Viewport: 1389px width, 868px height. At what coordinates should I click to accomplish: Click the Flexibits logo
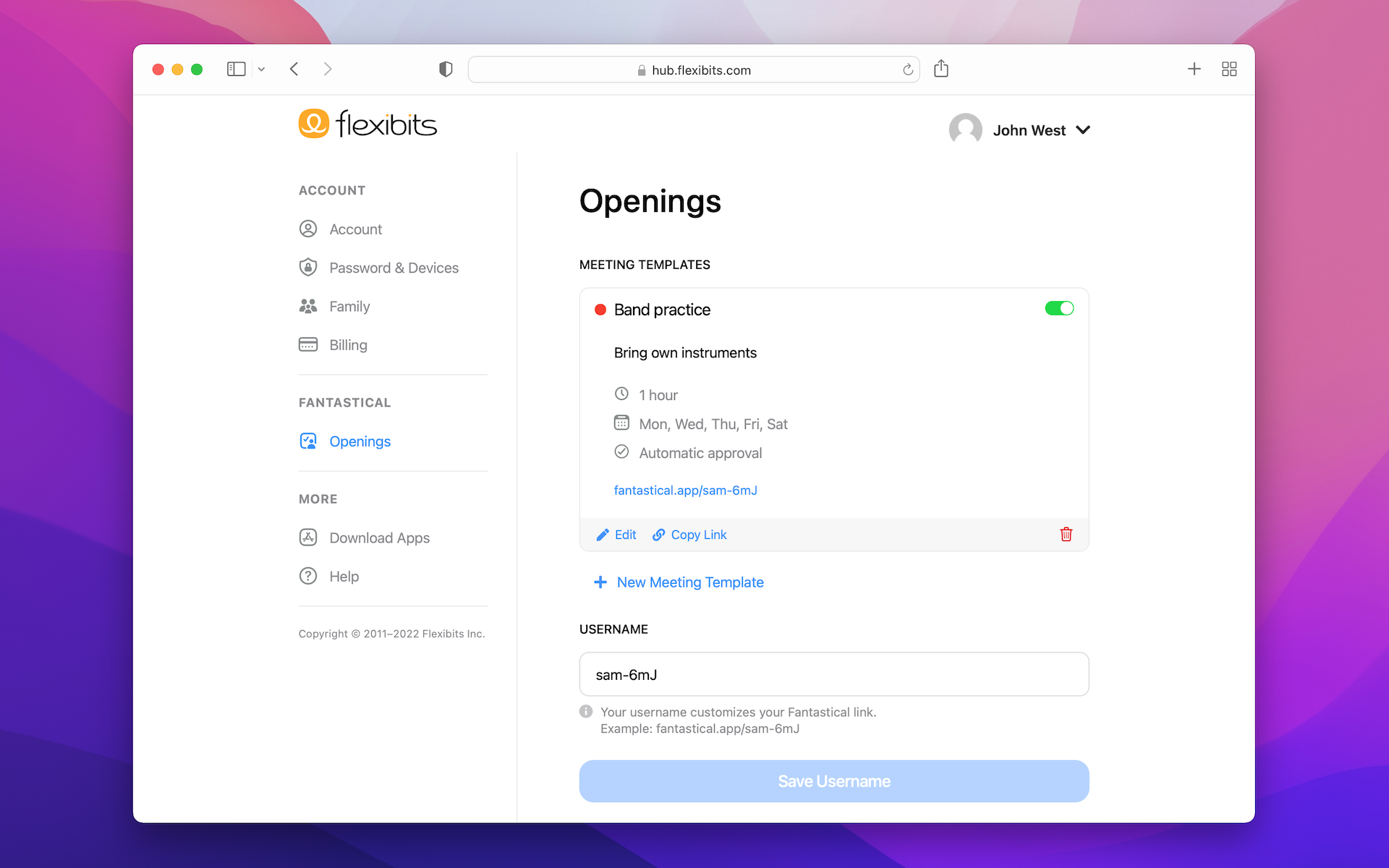[368, 124]
